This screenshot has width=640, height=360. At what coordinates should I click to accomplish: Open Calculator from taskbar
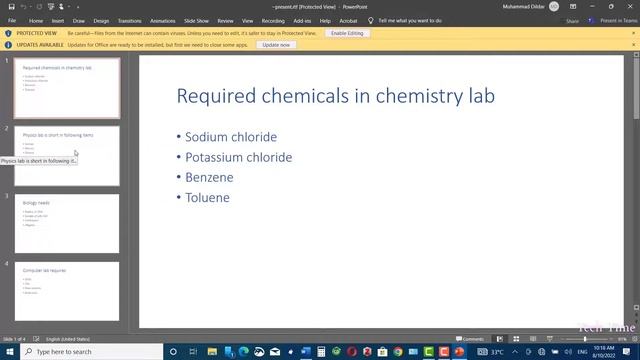(x=321, y=351)
